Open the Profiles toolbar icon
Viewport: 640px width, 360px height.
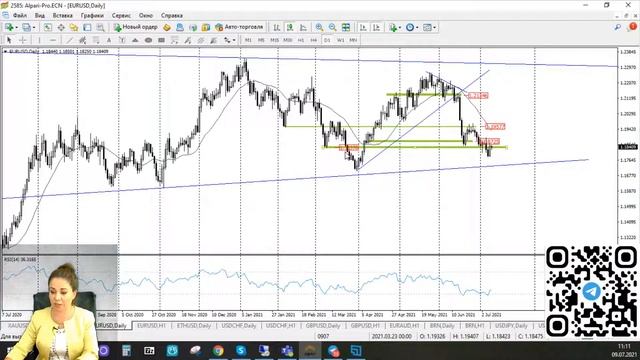point(27,27)
